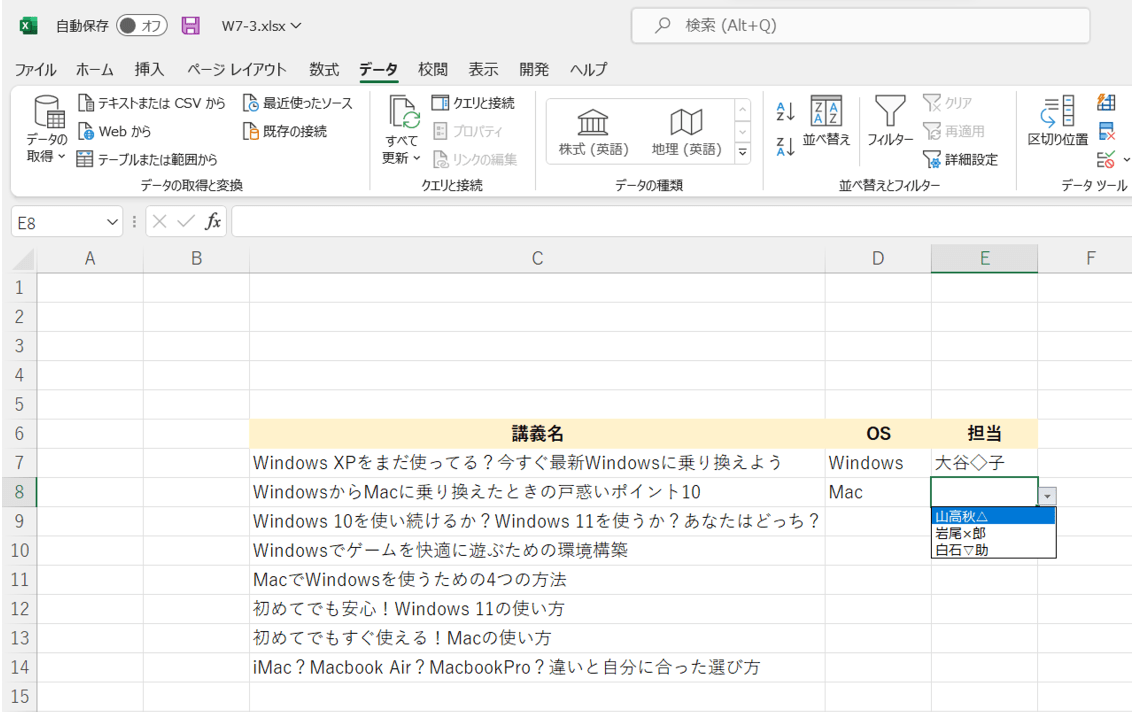Switch to the ホーム tab

click(95, 69)
